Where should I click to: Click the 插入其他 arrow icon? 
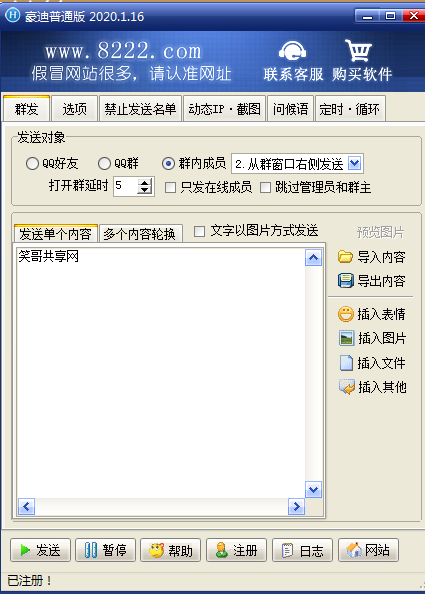tap(346, 387)
